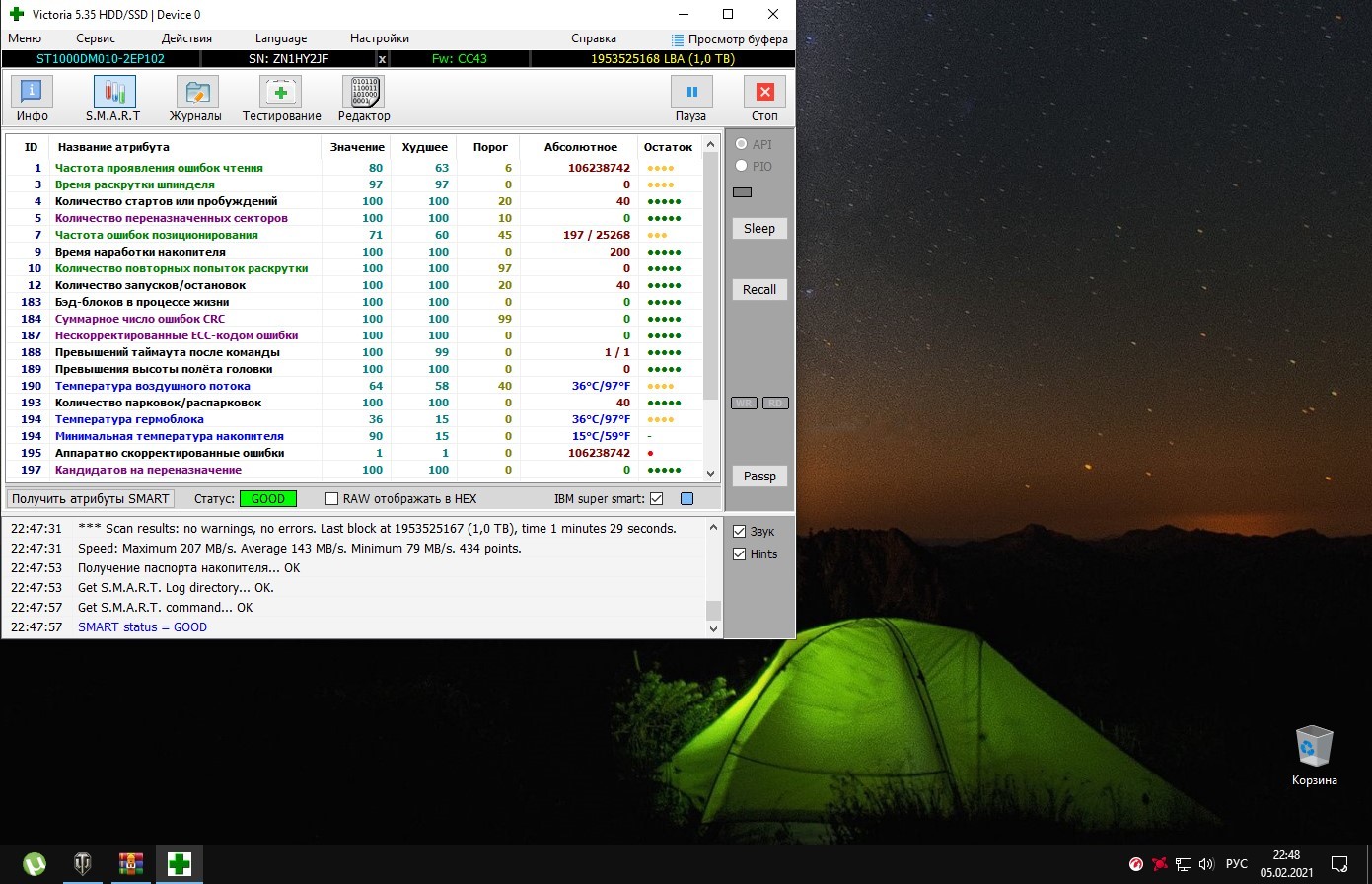Click SMART status = GOOD log line
Viewport: 1372px width, 884px height.
click(x=142, y=627)
